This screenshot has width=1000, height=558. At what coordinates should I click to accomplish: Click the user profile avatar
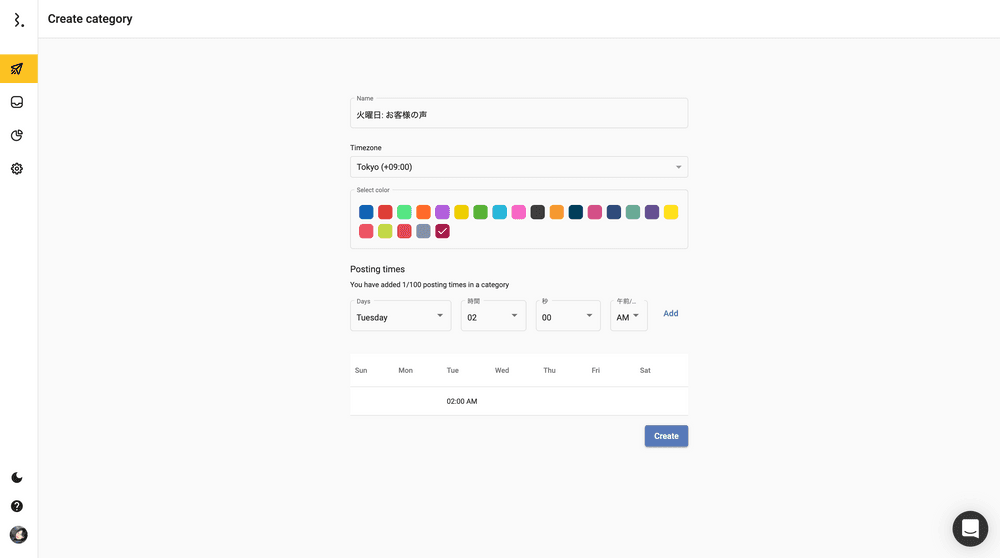(18, 535)
